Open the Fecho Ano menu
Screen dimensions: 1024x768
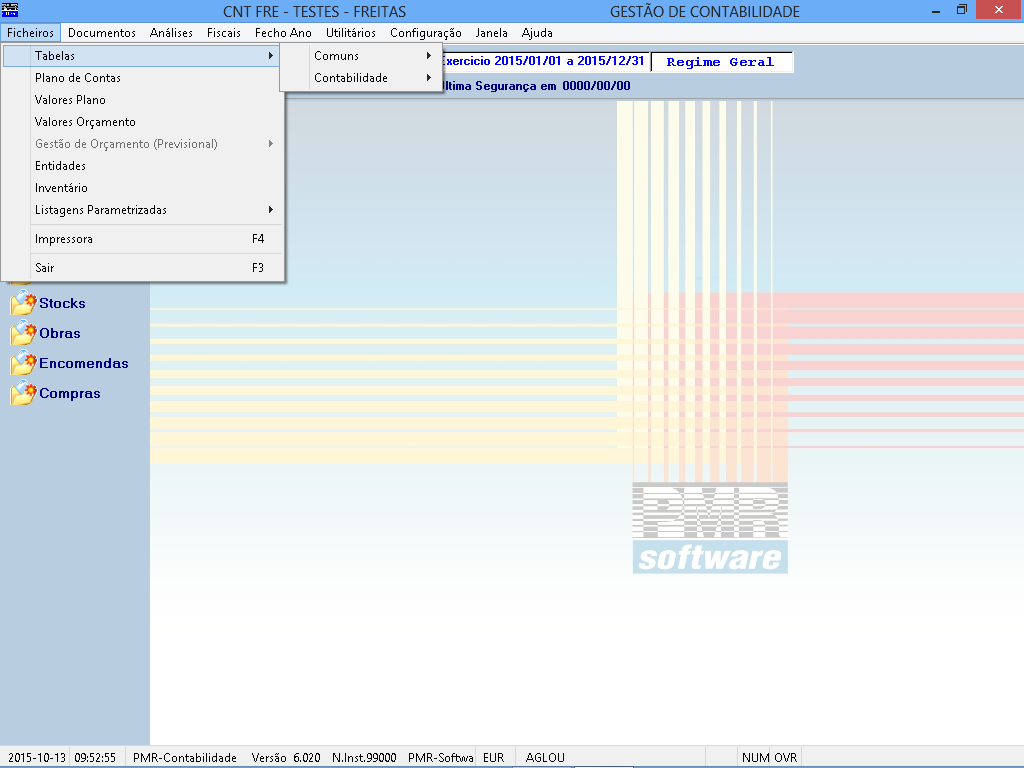(x=283, y=33)
